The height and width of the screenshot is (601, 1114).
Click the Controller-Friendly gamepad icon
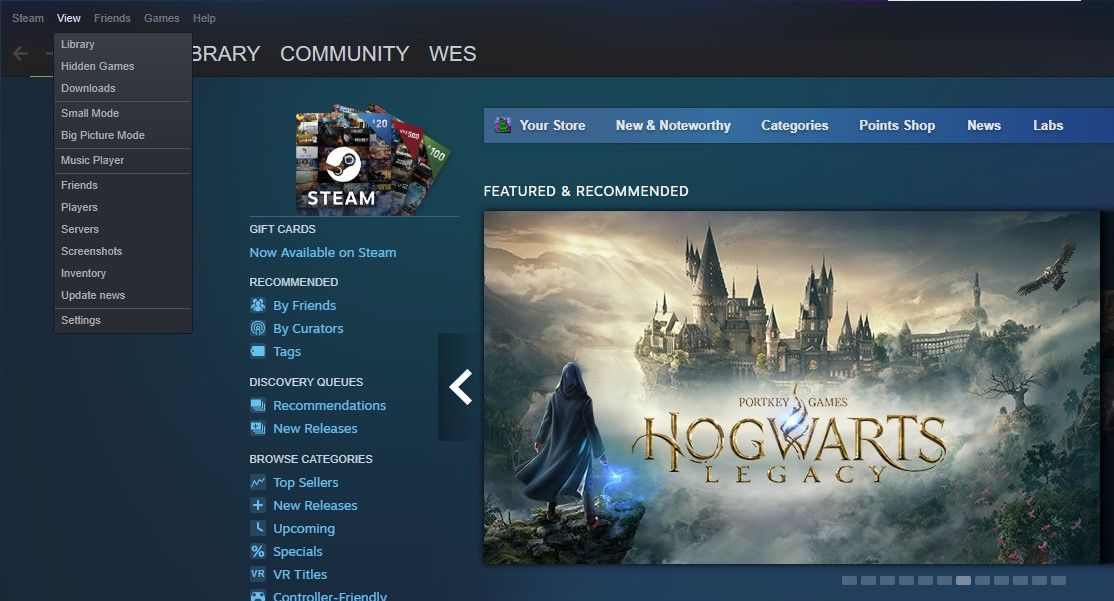(258, 596)
